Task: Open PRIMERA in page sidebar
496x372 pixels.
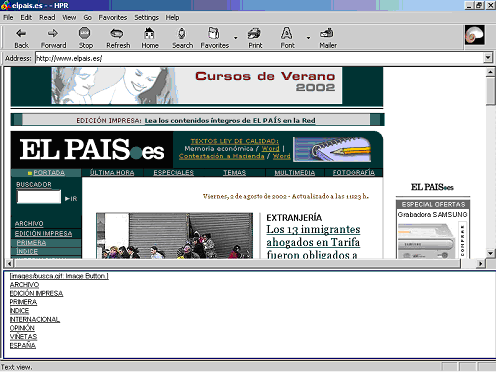Action: (x=31, y=243)
